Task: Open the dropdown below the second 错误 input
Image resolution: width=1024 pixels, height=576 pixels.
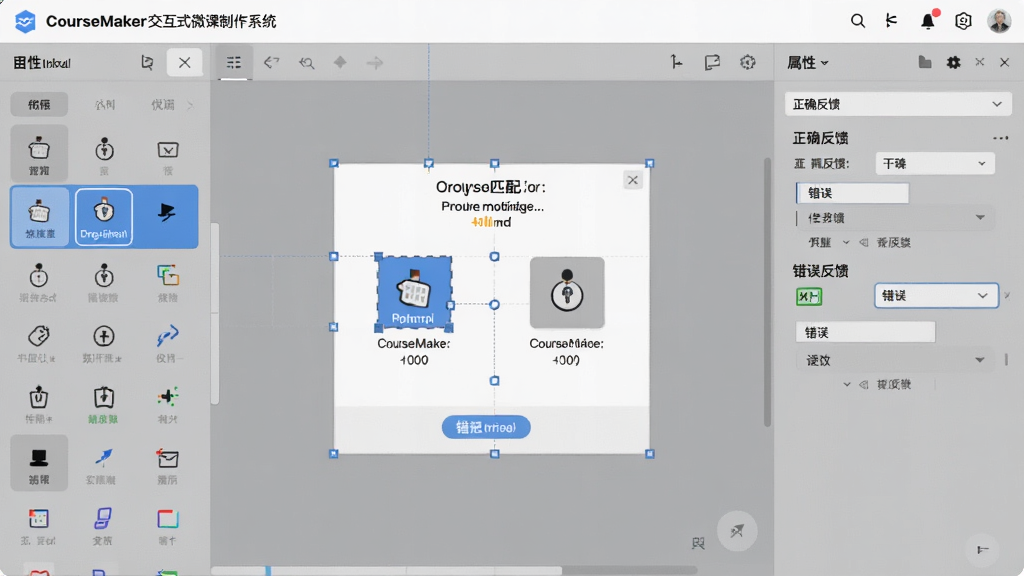Action: point(895,360)
